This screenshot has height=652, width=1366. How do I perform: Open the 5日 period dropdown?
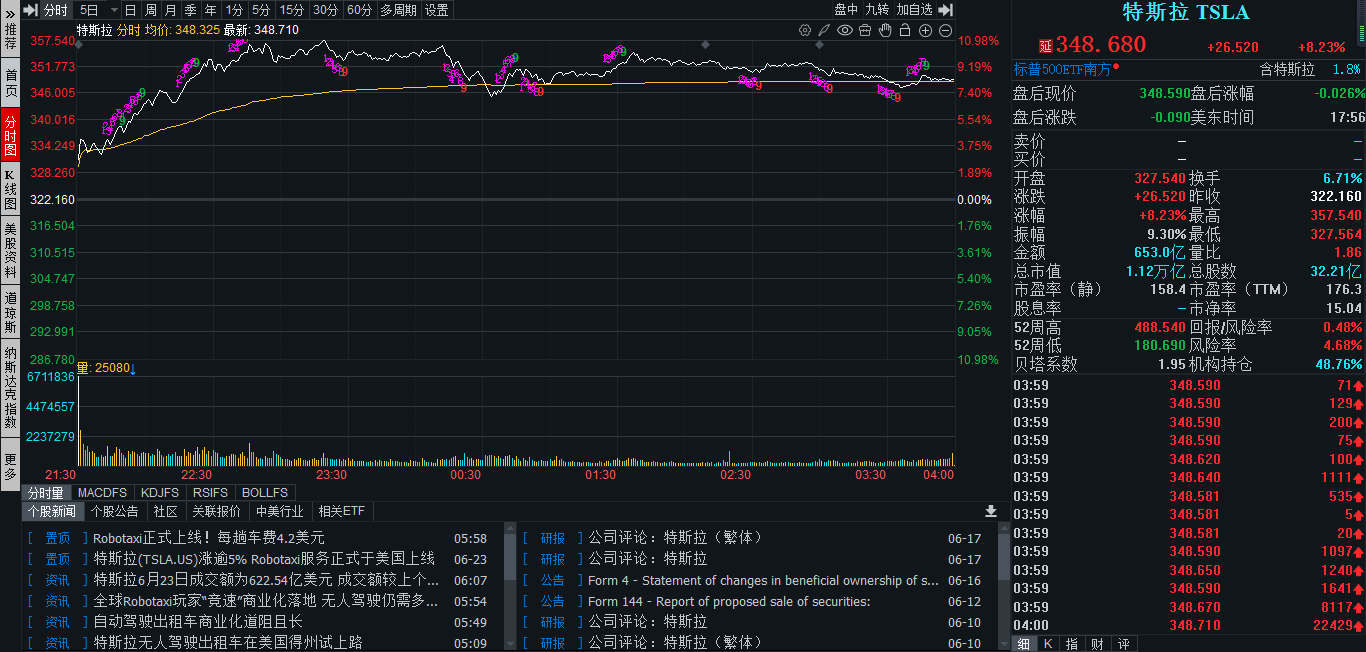(x=98, y=10)
